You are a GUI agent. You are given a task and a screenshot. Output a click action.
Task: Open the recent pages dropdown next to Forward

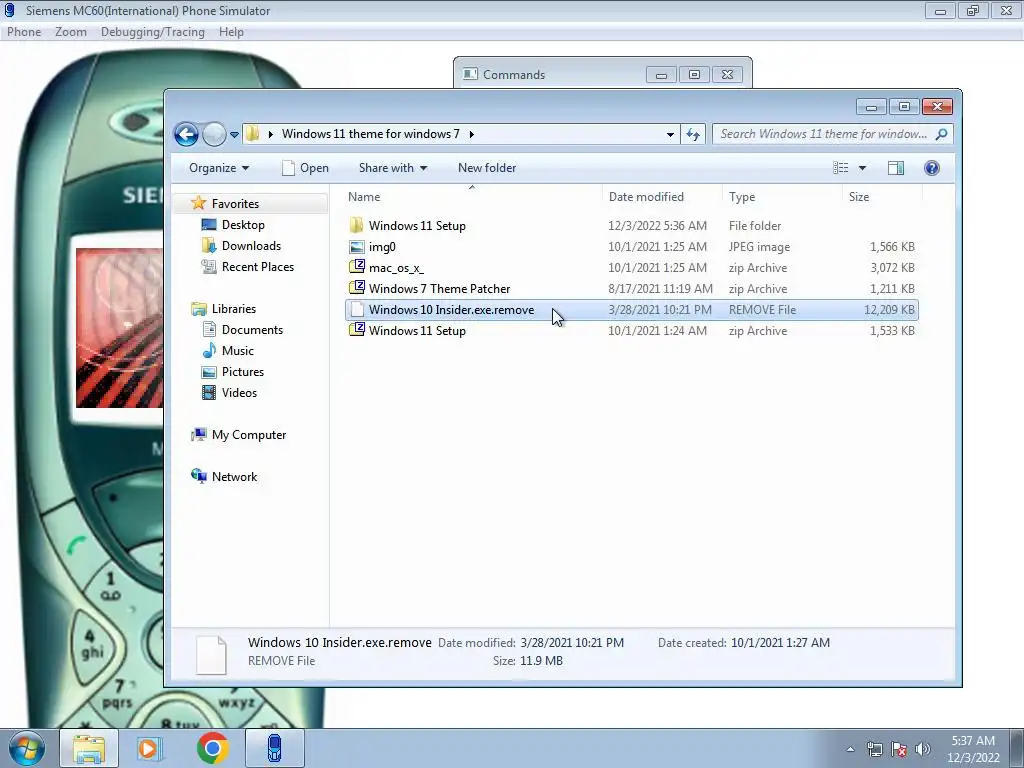234,135
